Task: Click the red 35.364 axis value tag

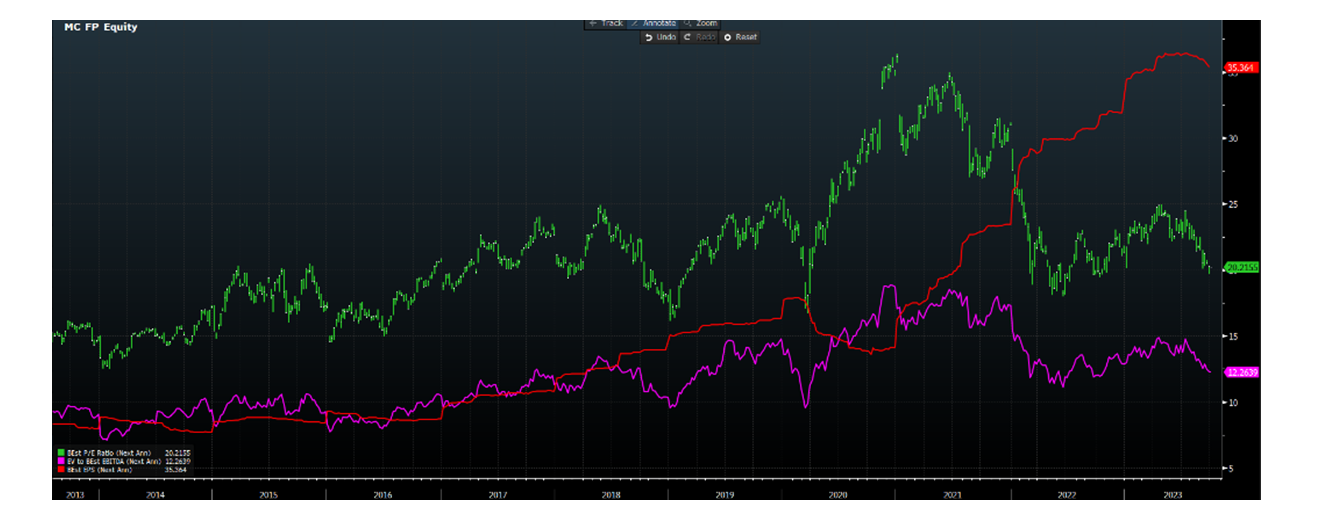Action: (1240, 68)
